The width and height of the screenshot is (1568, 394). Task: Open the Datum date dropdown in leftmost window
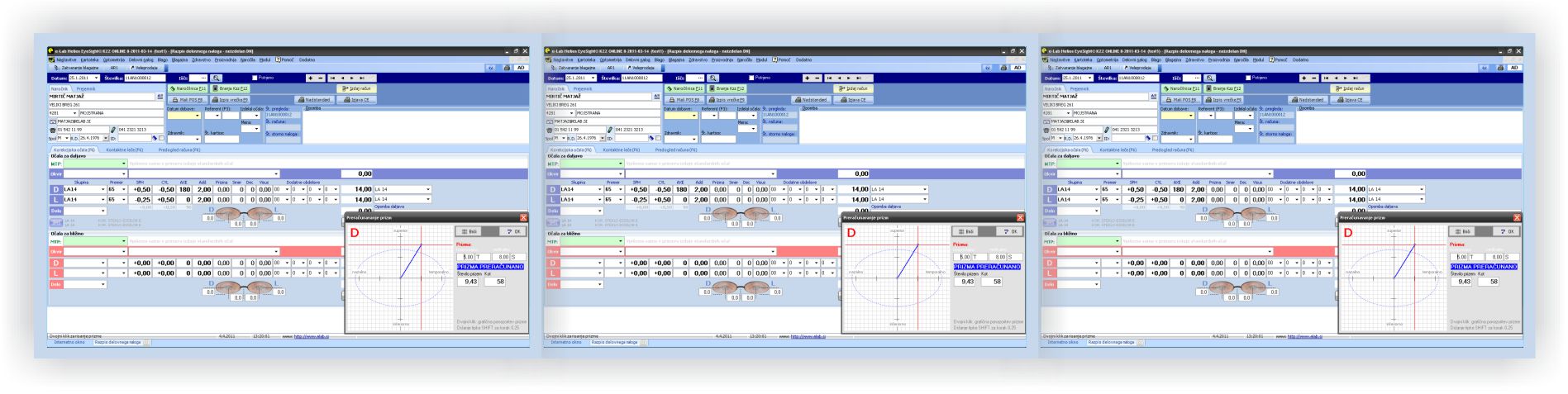pyautogui.click(x=97, y=78)
